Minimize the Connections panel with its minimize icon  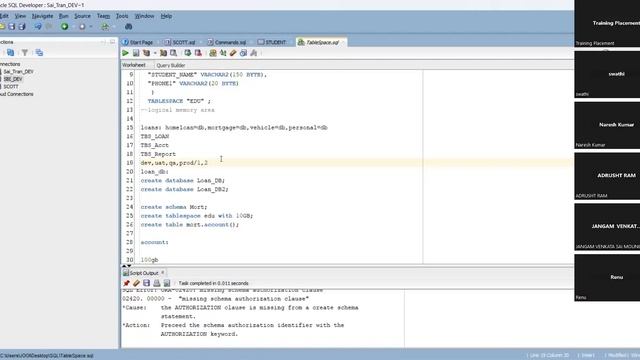pos(103,42)
